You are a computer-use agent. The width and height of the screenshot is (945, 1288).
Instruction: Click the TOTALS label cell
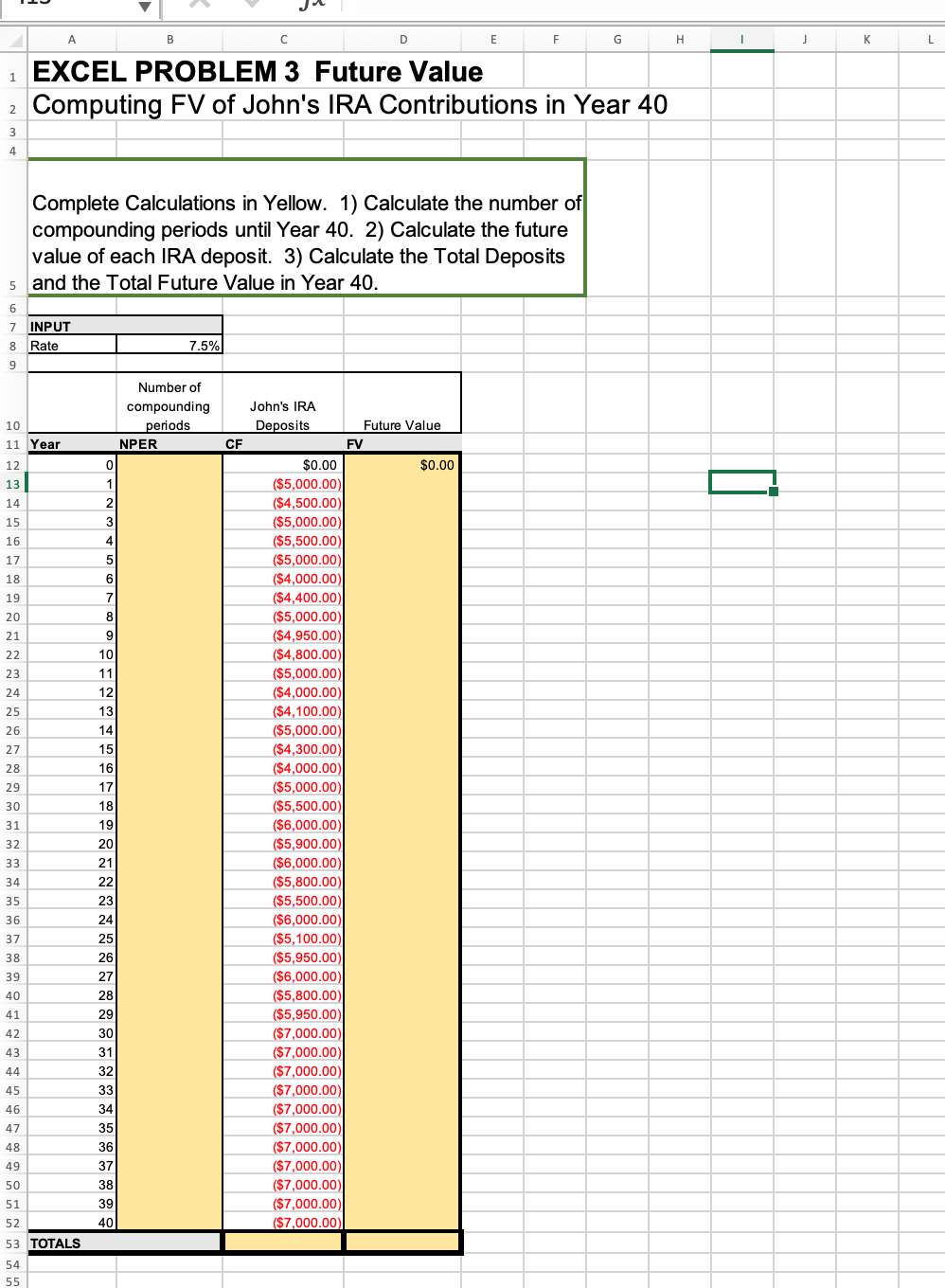[x=72, y=1243]
